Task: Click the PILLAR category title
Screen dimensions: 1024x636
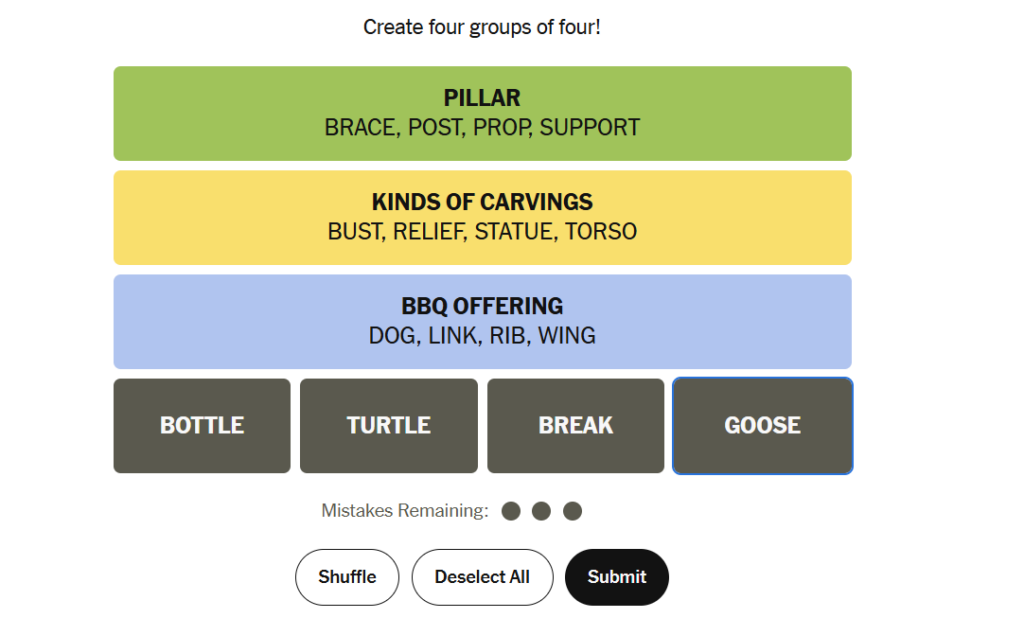Action: [x=482, y=98]
